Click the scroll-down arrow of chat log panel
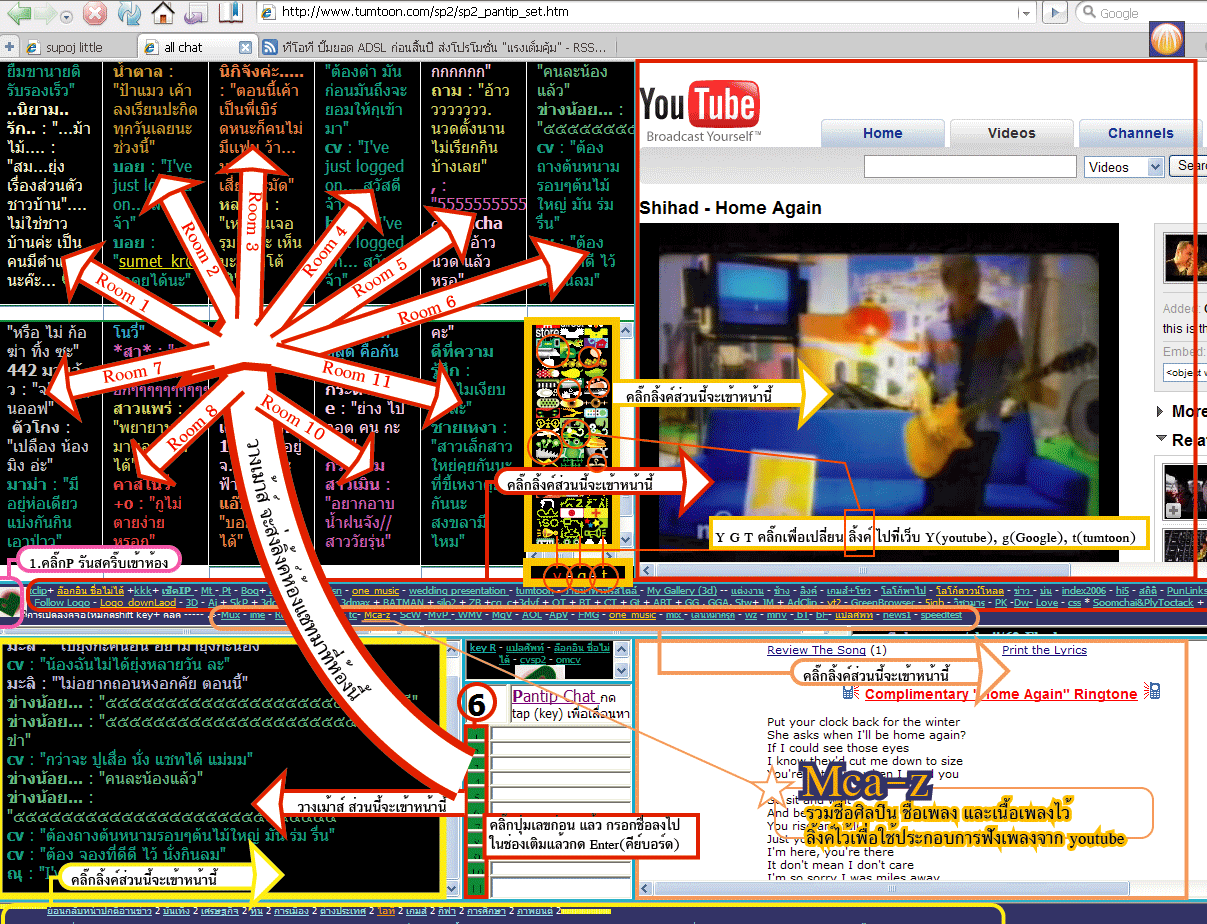The image size is (1207, 924). coord(452,888)
